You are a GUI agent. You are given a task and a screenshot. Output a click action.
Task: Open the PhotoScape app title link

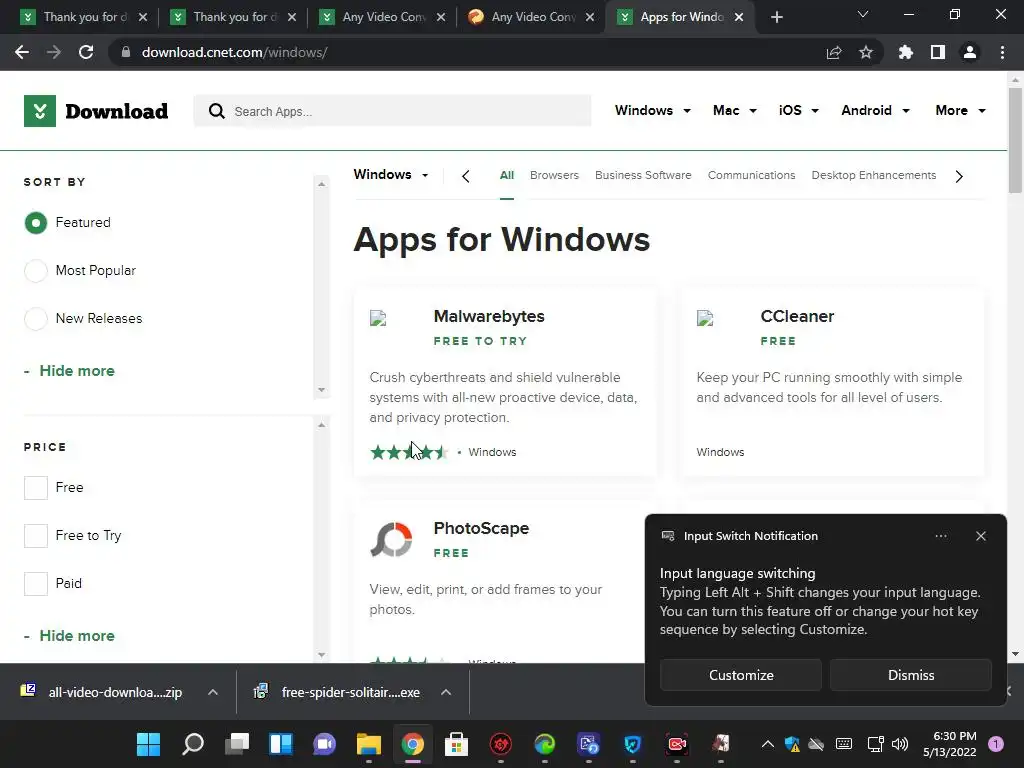coord(481,528)
